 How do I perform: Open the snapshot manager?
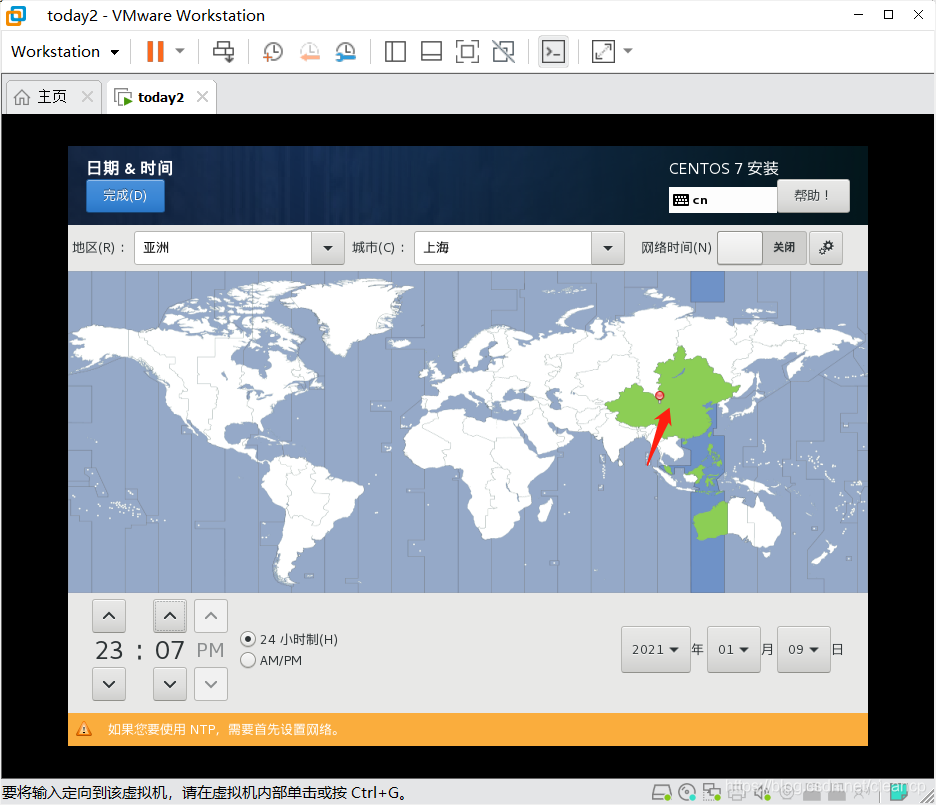point(346,51)
